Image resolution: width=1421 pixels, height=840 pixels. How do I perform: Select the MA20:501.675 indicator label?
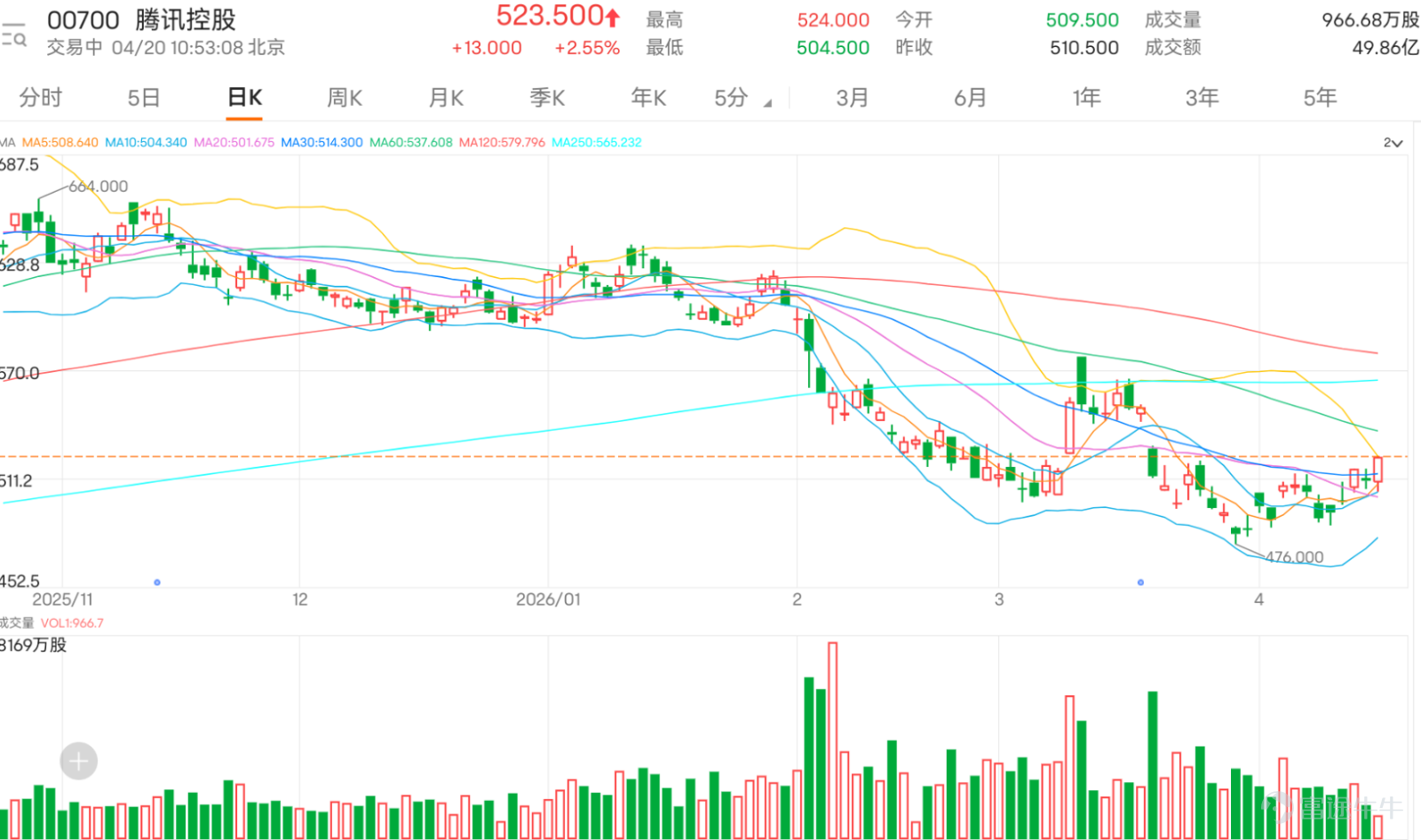click(234, 142)
